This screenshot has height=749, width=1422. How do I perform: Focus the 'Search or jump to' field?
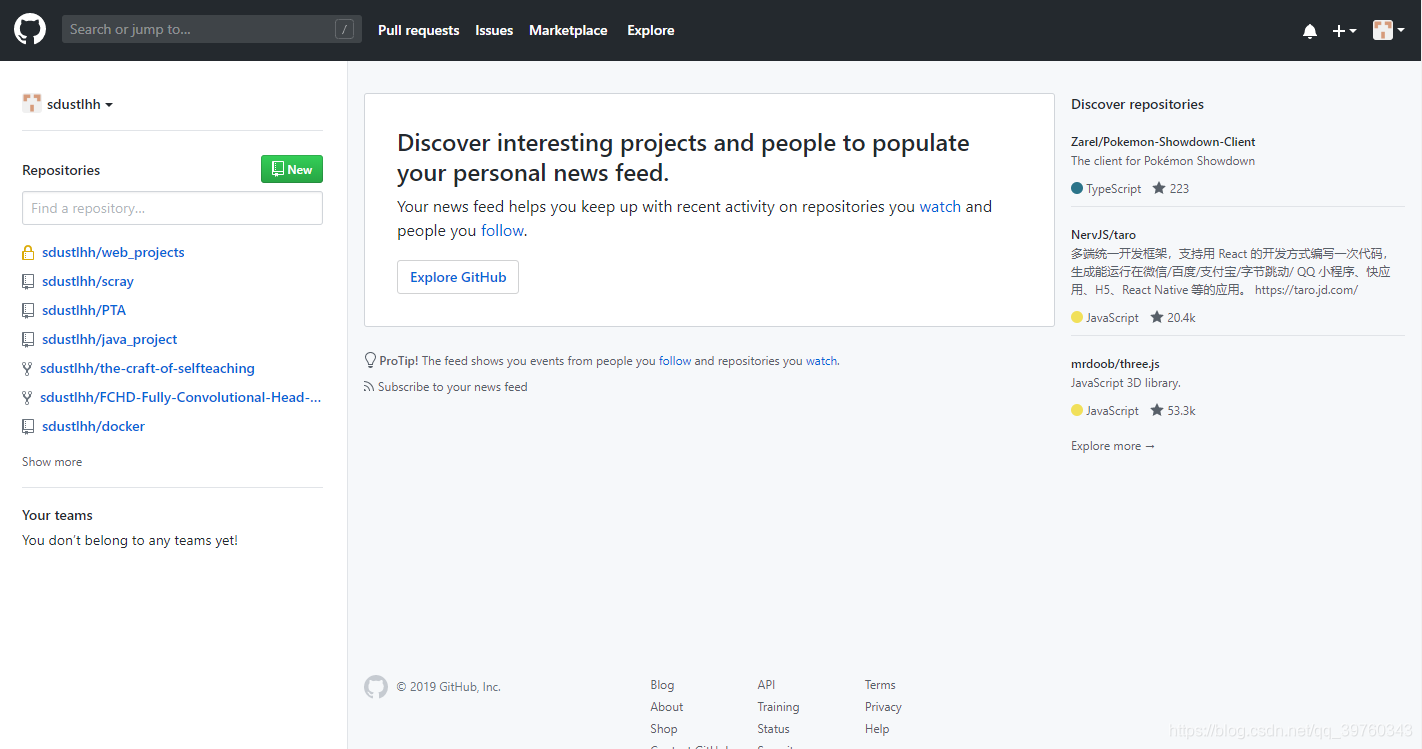pyautogui.click(x=212, y=30)
